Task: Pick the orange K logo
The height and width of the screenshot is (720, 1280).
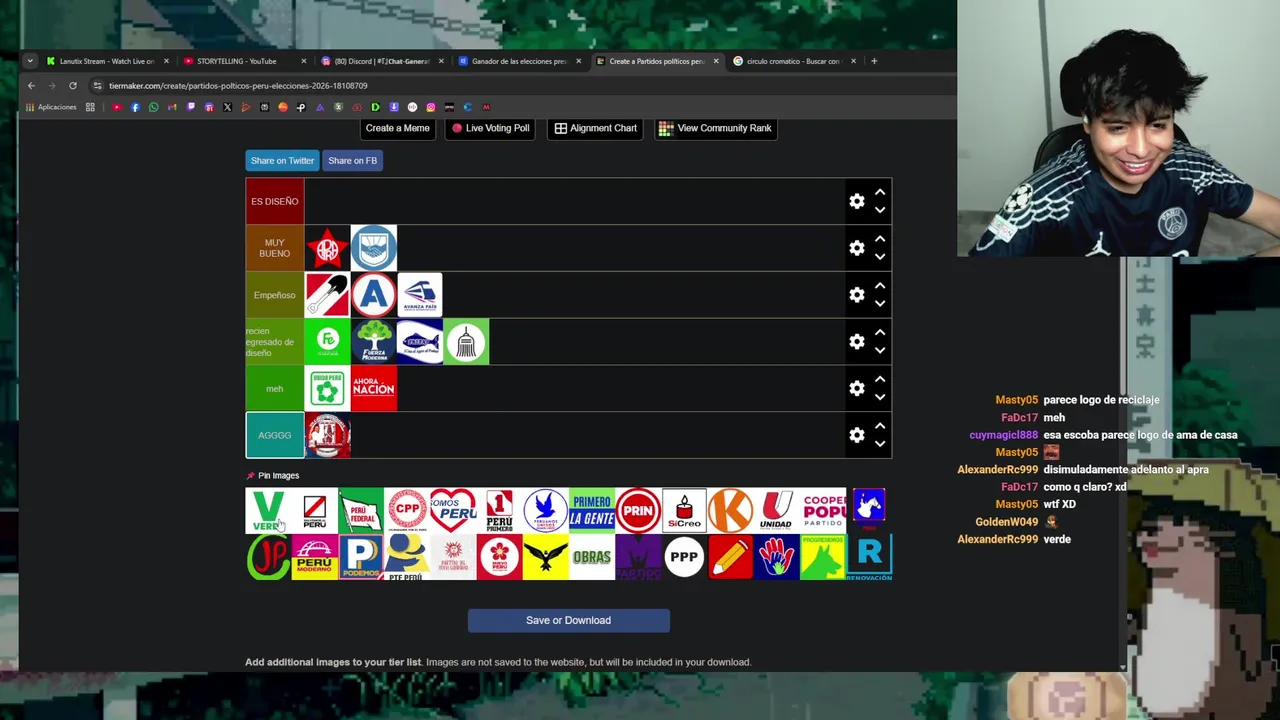Action: [x=730, y=510]
